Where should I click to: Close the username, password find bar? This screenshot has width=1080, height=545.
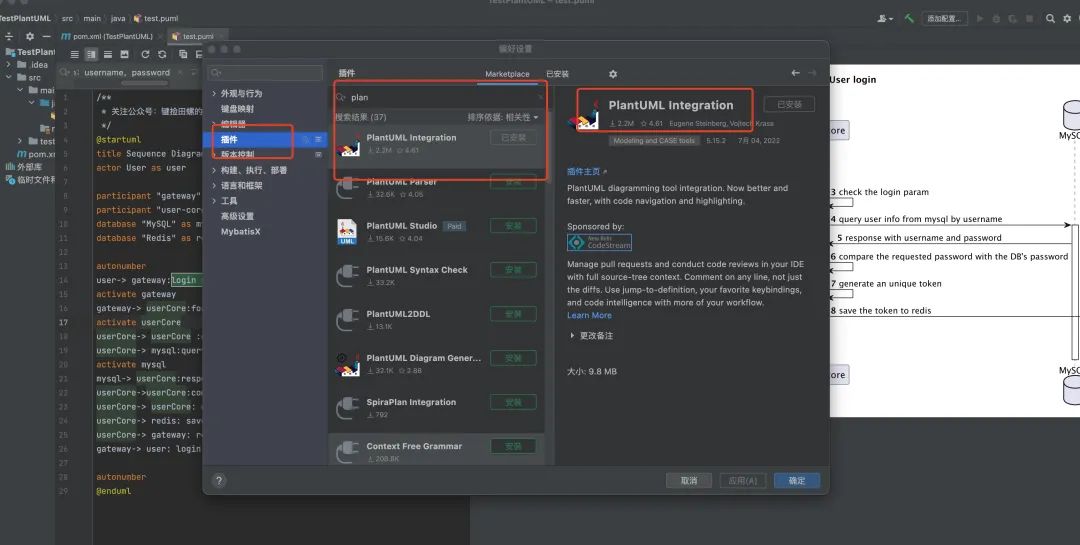180,72
